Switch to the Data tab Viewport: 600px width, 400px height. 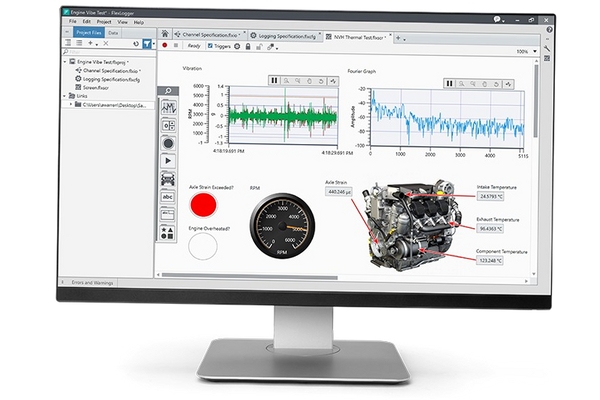[x=112, y=33]
